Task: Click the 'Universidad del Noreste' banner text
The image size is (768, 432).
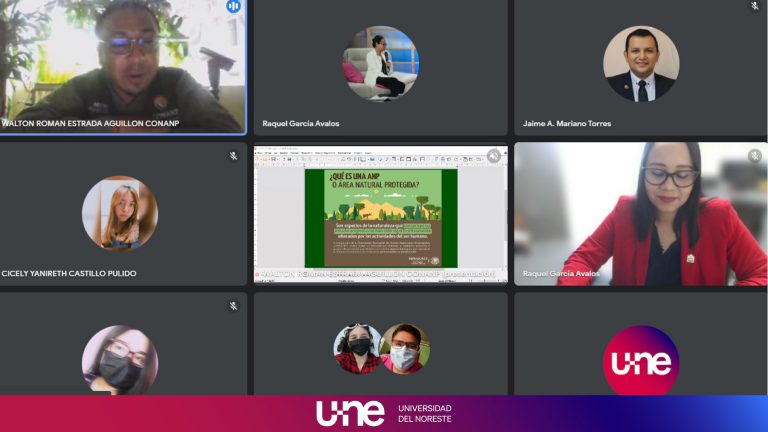Action: 424,413
